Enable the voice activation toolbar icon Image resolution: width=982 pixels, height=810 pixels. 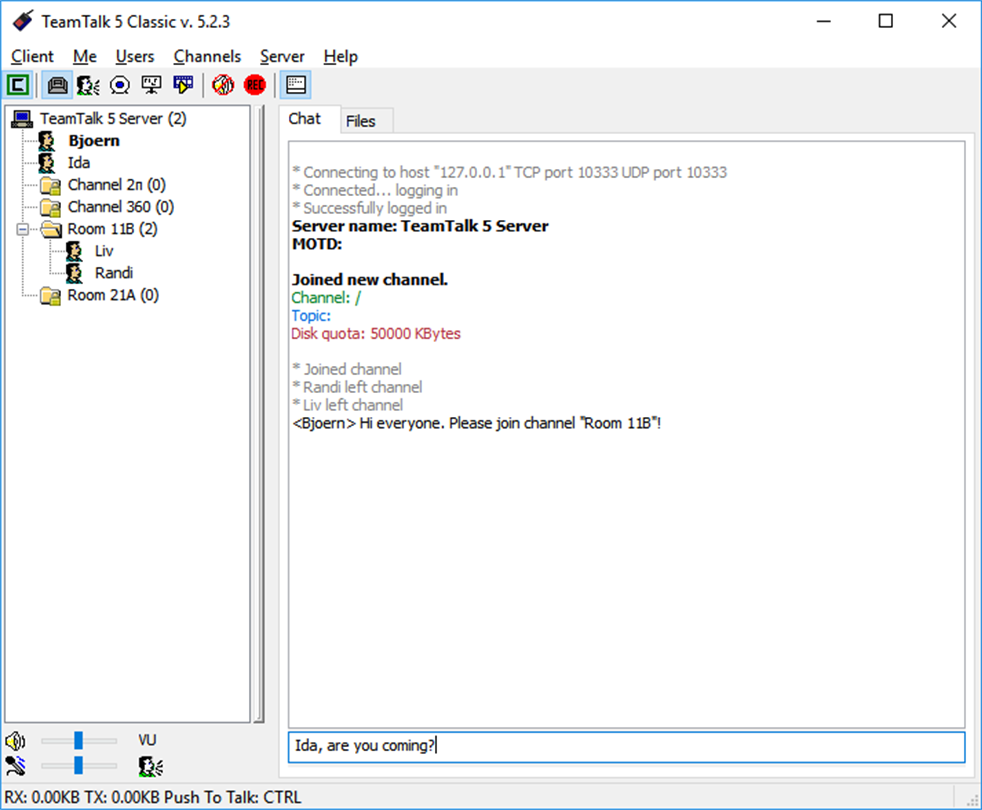pyautogui.click(x=88, y=85)
